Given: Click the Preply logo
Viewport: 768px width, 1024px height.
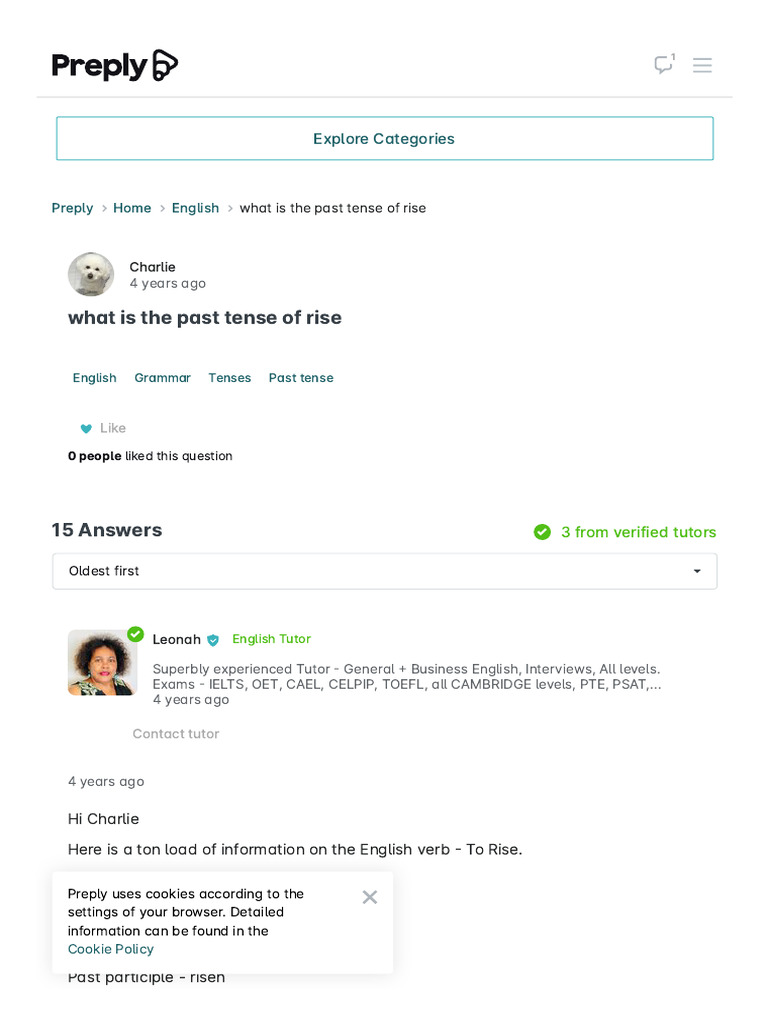Looking at the screenshot, I should coord(115,66).
